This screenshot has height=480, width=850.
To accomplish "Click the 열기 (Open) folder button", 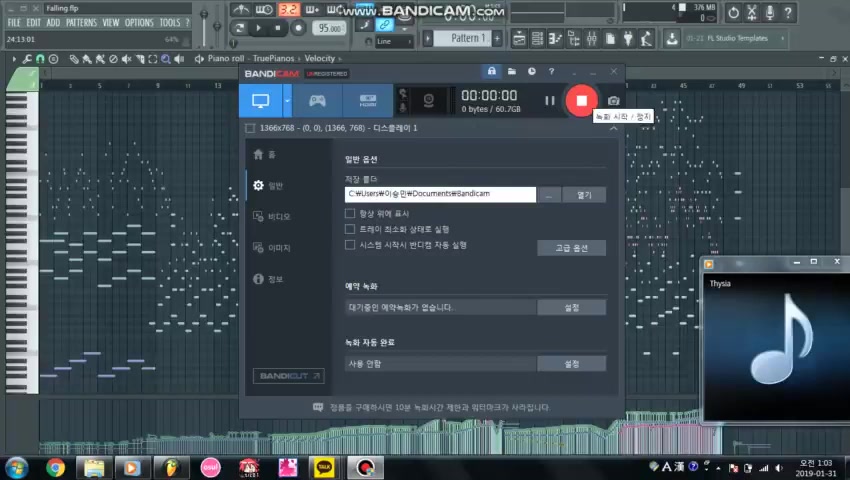I will click(584, 195).
